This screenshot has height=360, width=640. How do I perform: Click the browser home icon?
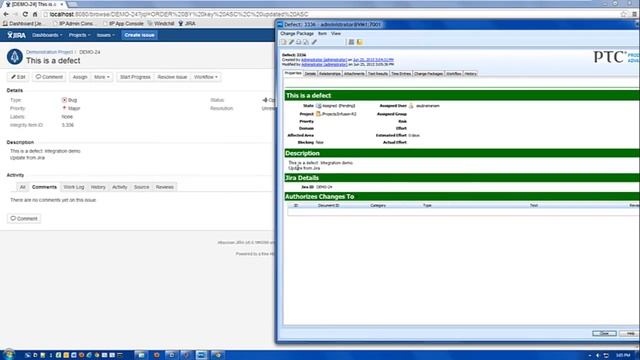(35, 14)
